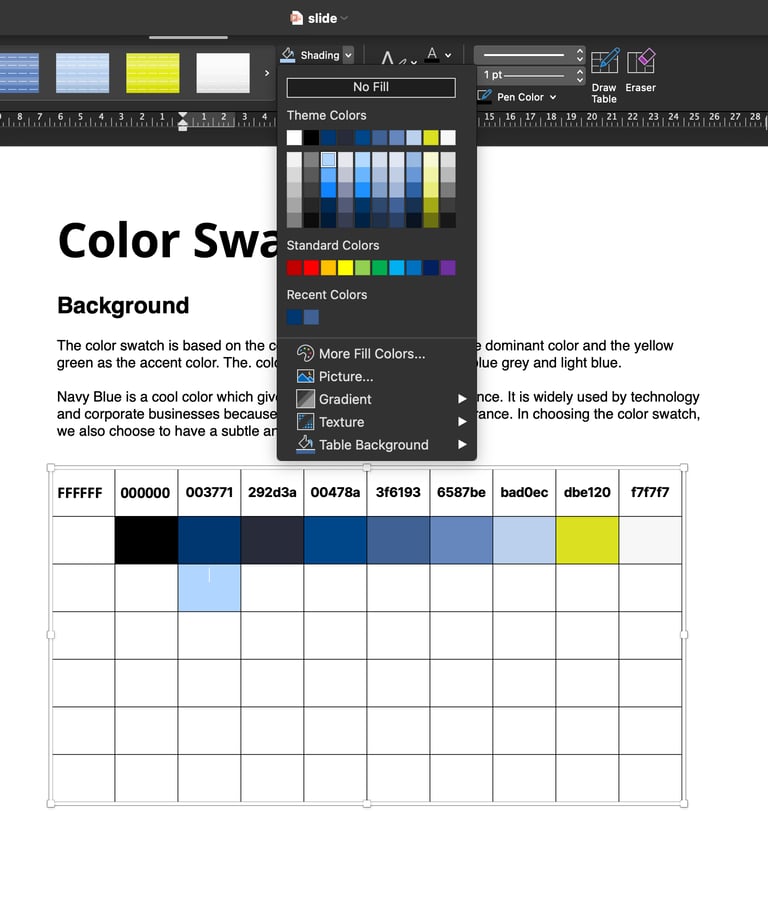768x901 pixels.
Task: Click the yellow filled table cell
Action: [588, 540]
